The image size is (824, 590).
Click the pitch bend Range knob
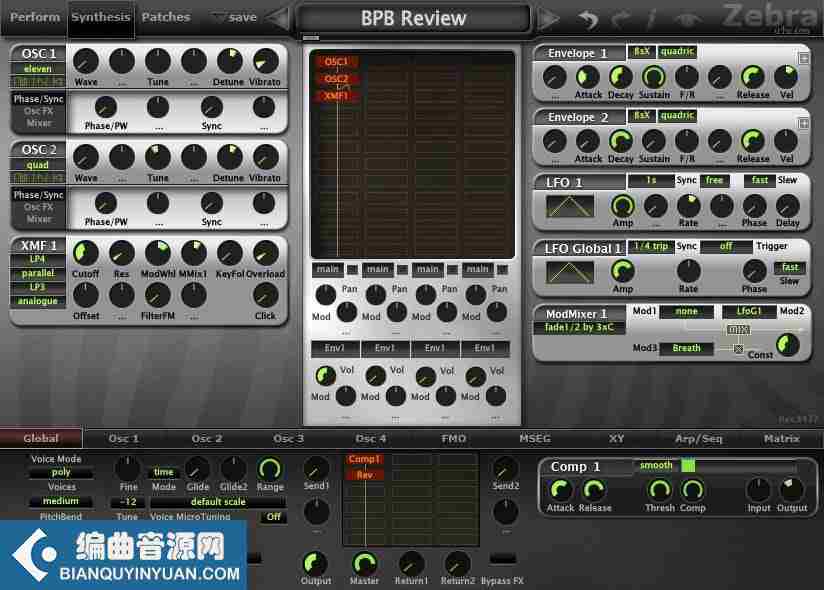point(270,468)
